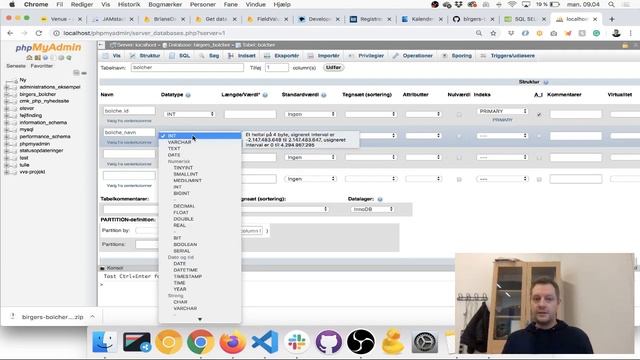640x360 pixels.
Task: Open macOS Spotlight search icon in menu bar
Action: [611, 4]
